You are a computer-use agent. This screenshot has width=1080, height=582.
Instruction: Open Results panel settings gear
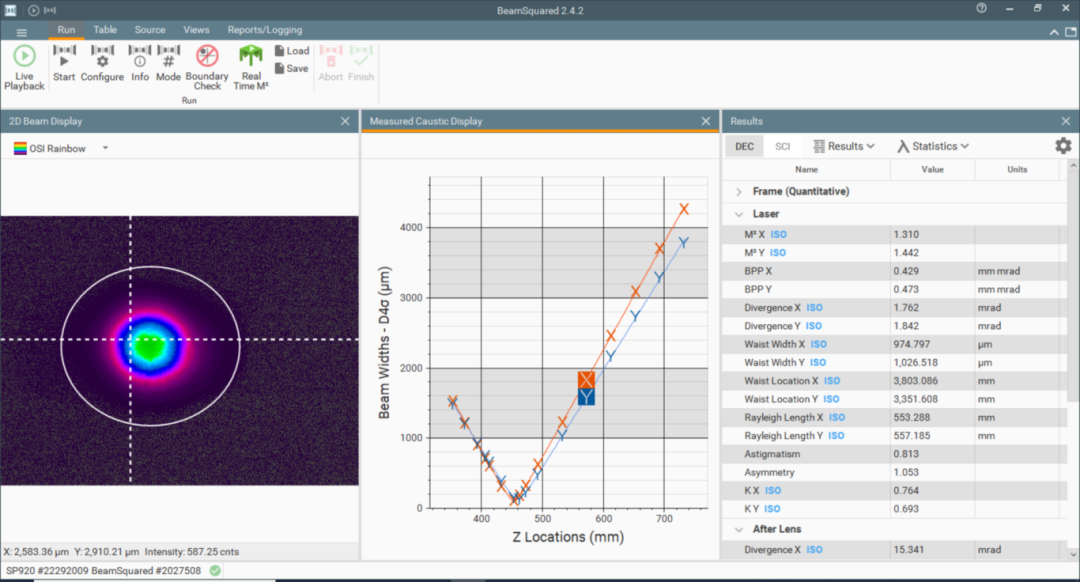(1063, 146)
